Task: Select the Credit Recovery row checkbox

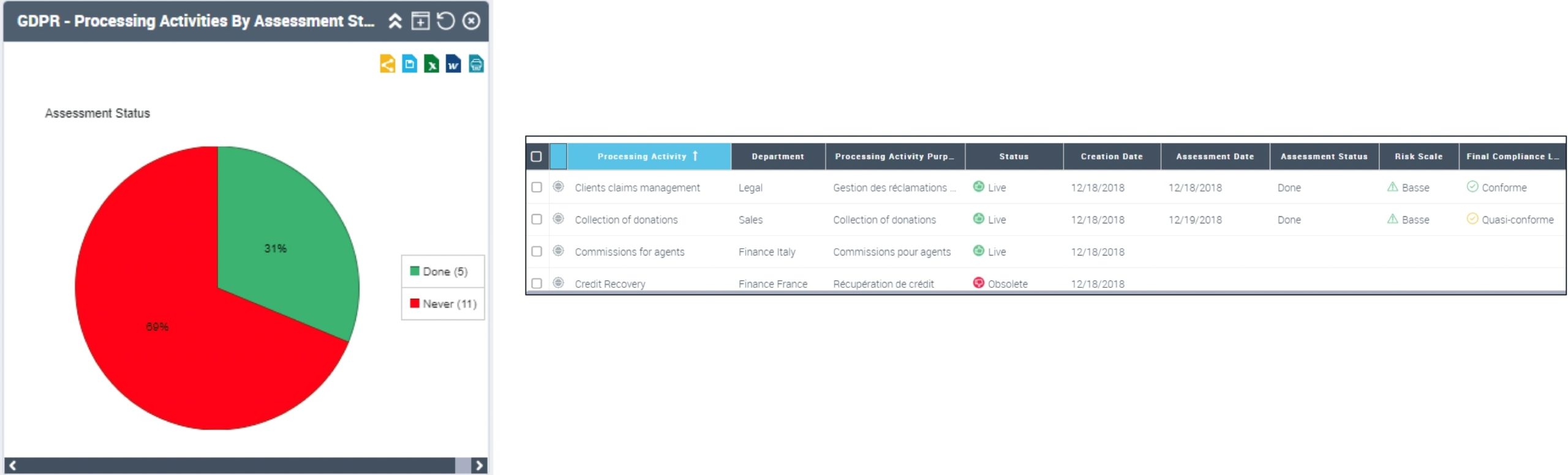Action: (x=537, y=283)
